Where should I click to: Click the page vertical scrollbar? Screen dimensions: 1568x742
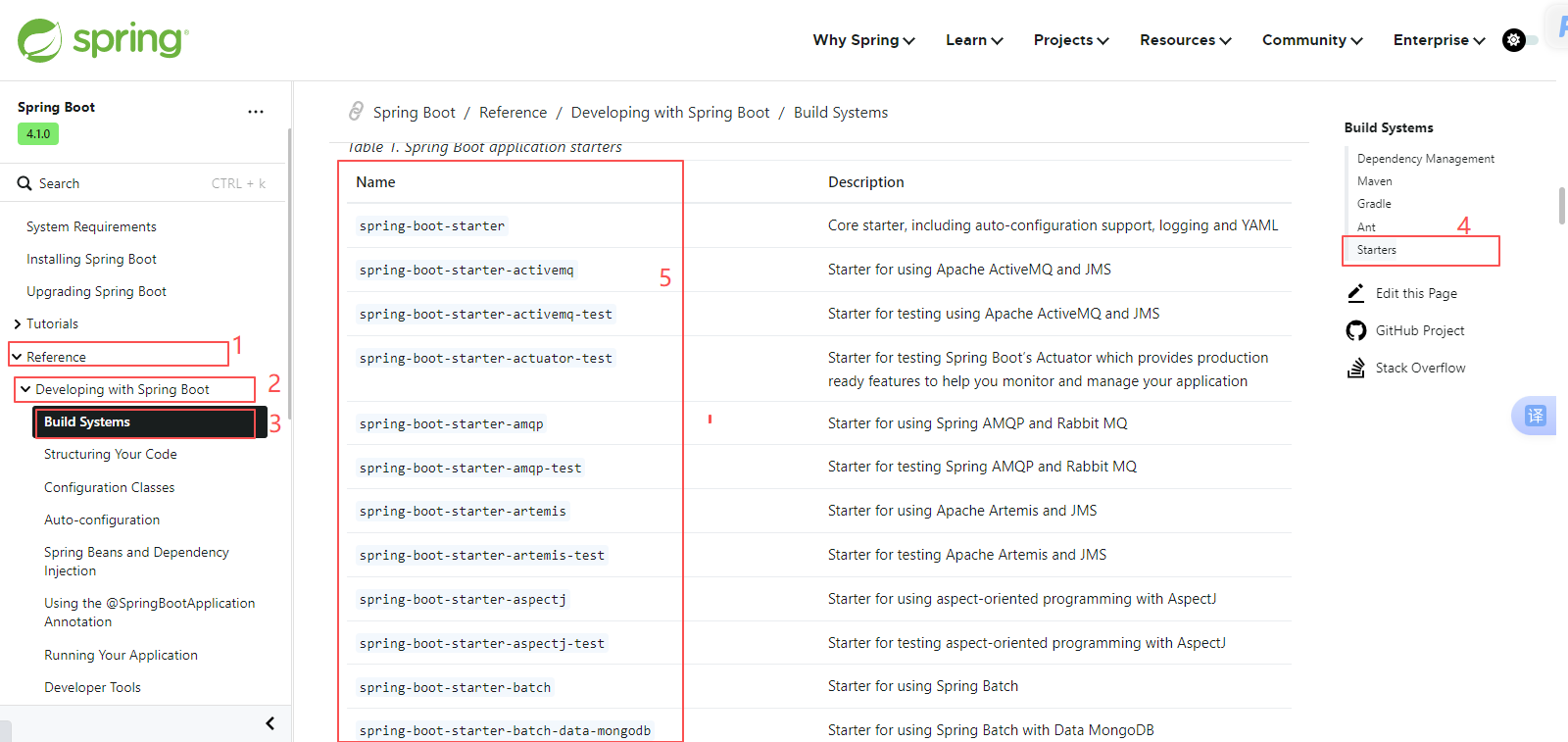pyautogui.click(x=1562, y=206)
